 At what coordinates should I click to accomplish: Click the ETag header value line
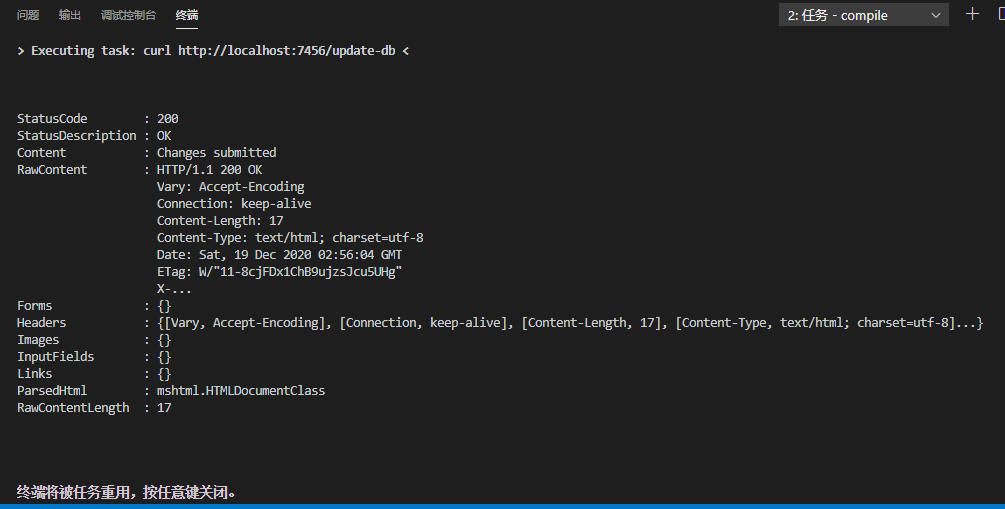[279, 272]
